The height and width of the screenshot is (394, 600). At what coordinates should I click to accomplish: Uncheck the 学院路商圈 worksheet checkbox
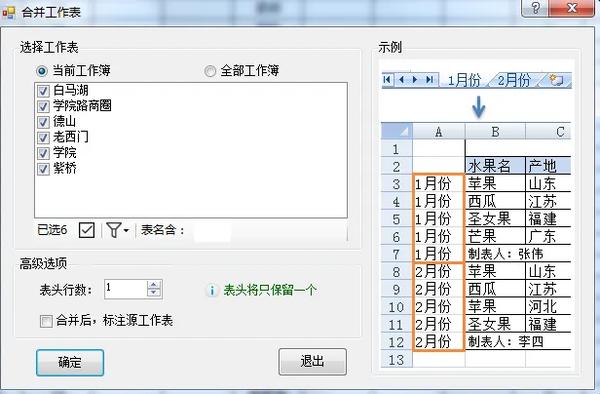pos(43,106)
